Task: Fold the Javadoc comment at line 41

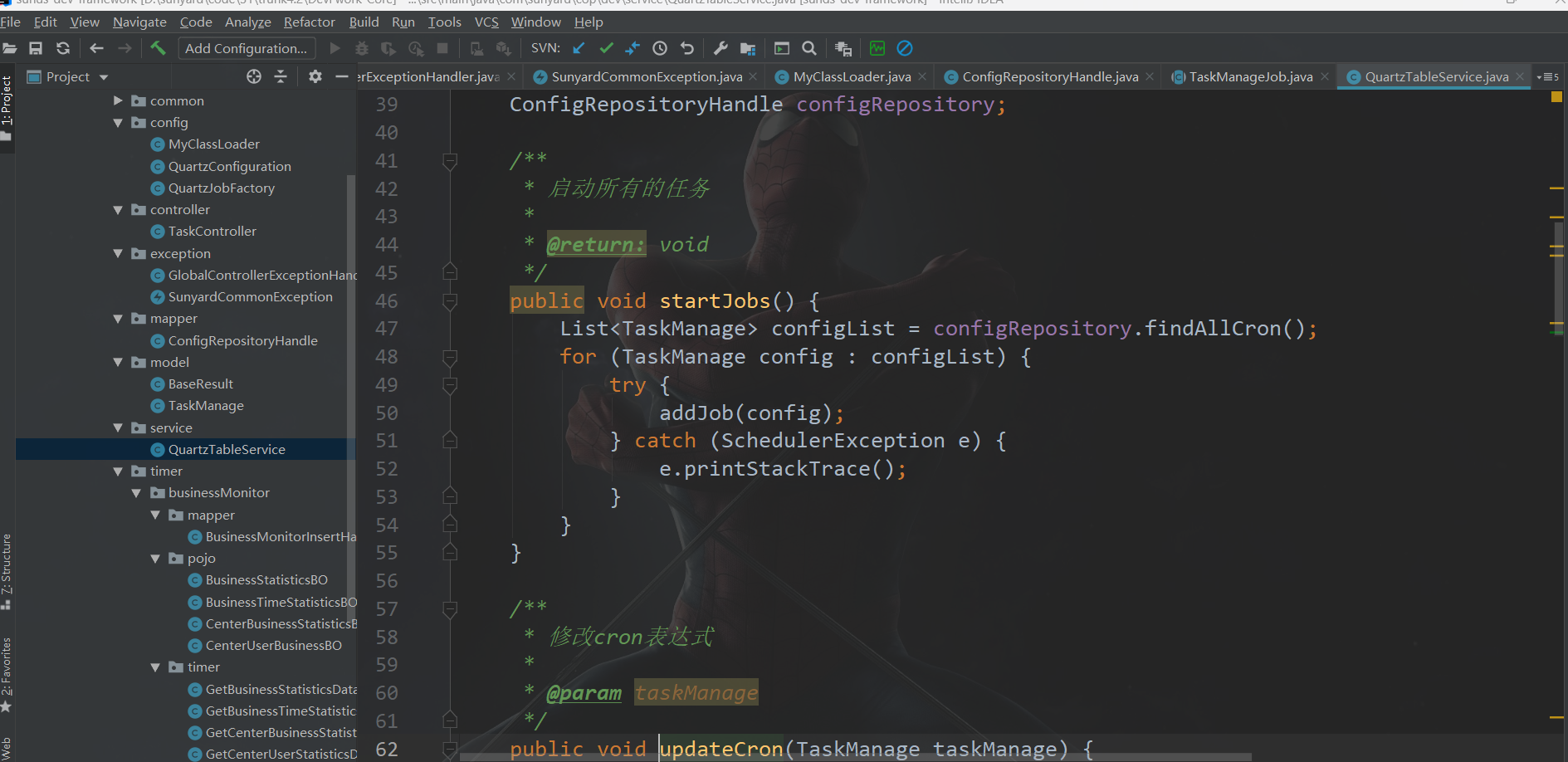Action: pos(450,161)
